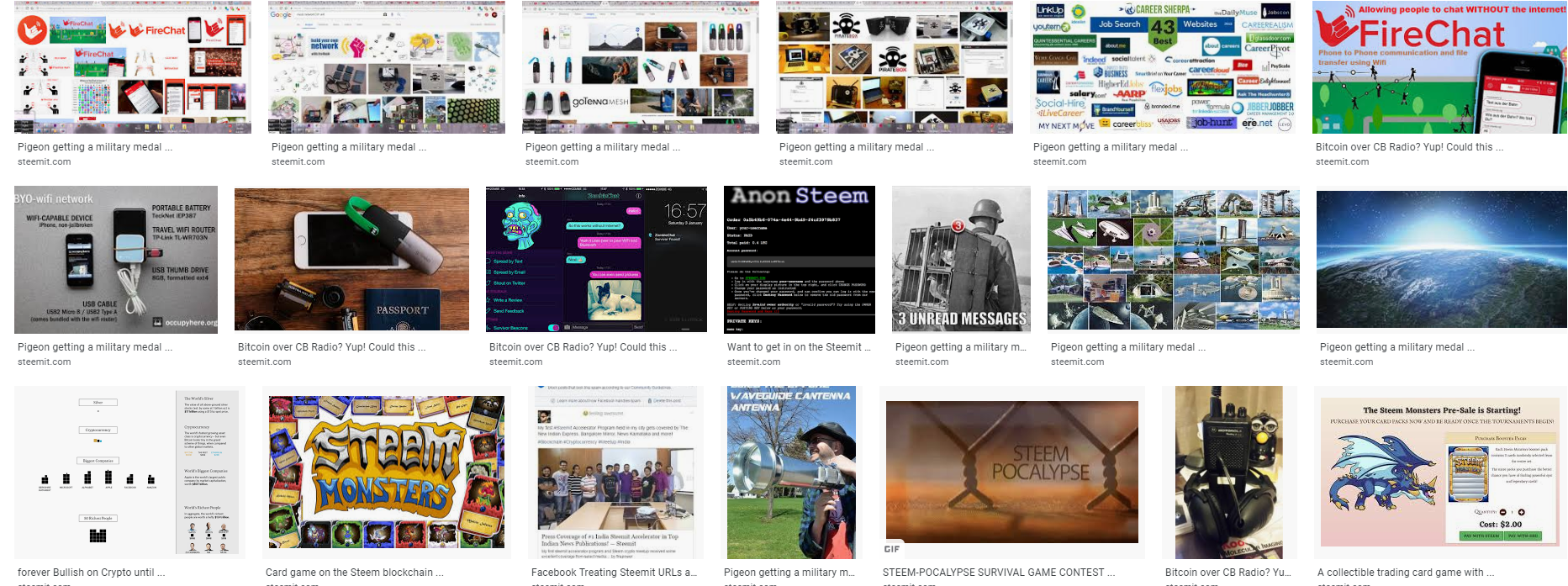Click steemit.com source under passport photo
The width and height of the screenshot is (1568, 586).
(265, 362)
